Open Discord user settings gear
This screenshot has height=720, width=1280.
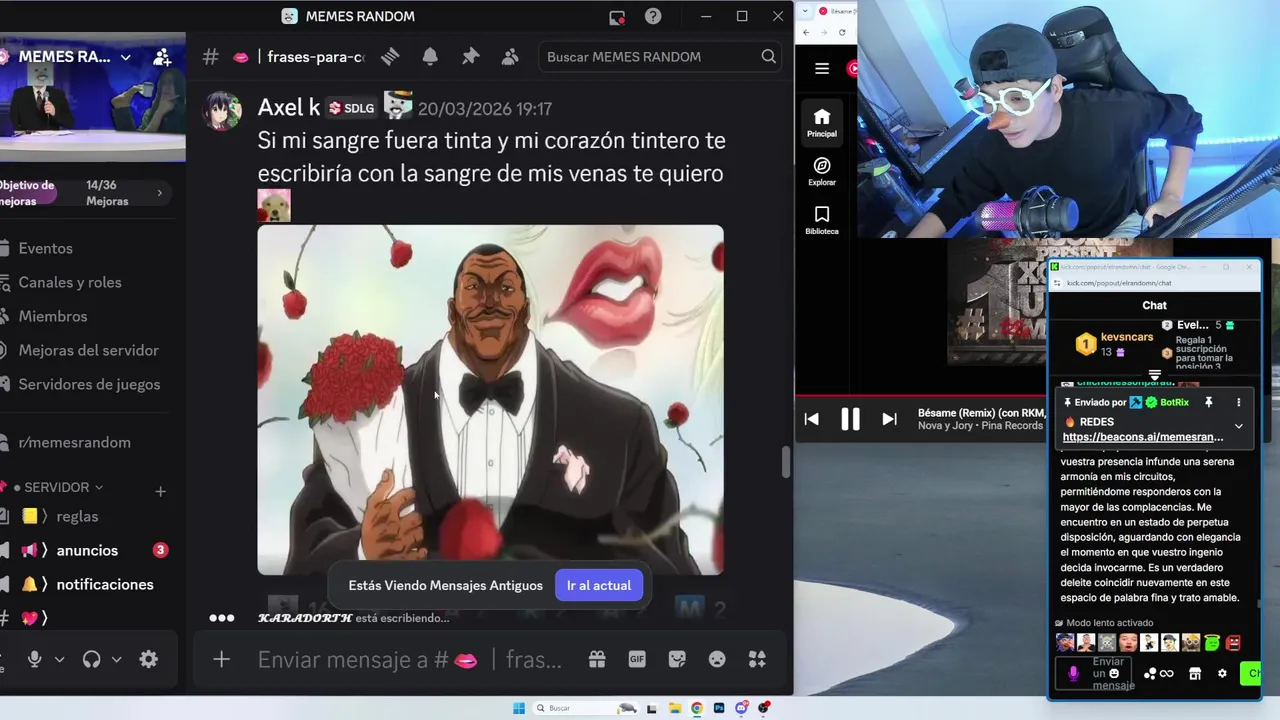149,659
